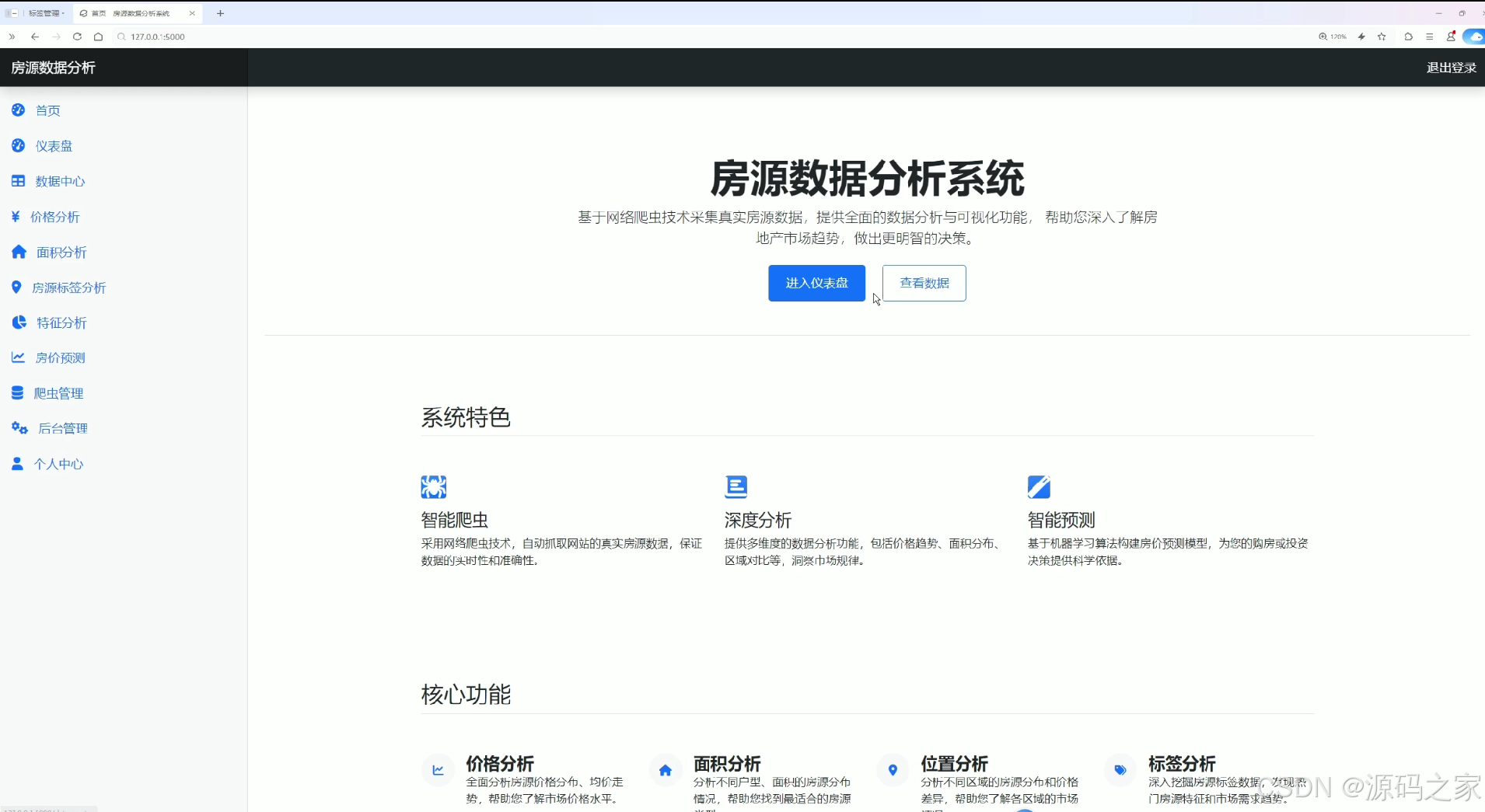Image resolution: width=1485 pixels, height=812 pixels.
Task: Click the 仪表盘 dashboard gauge icon
Action: (19, 145)
